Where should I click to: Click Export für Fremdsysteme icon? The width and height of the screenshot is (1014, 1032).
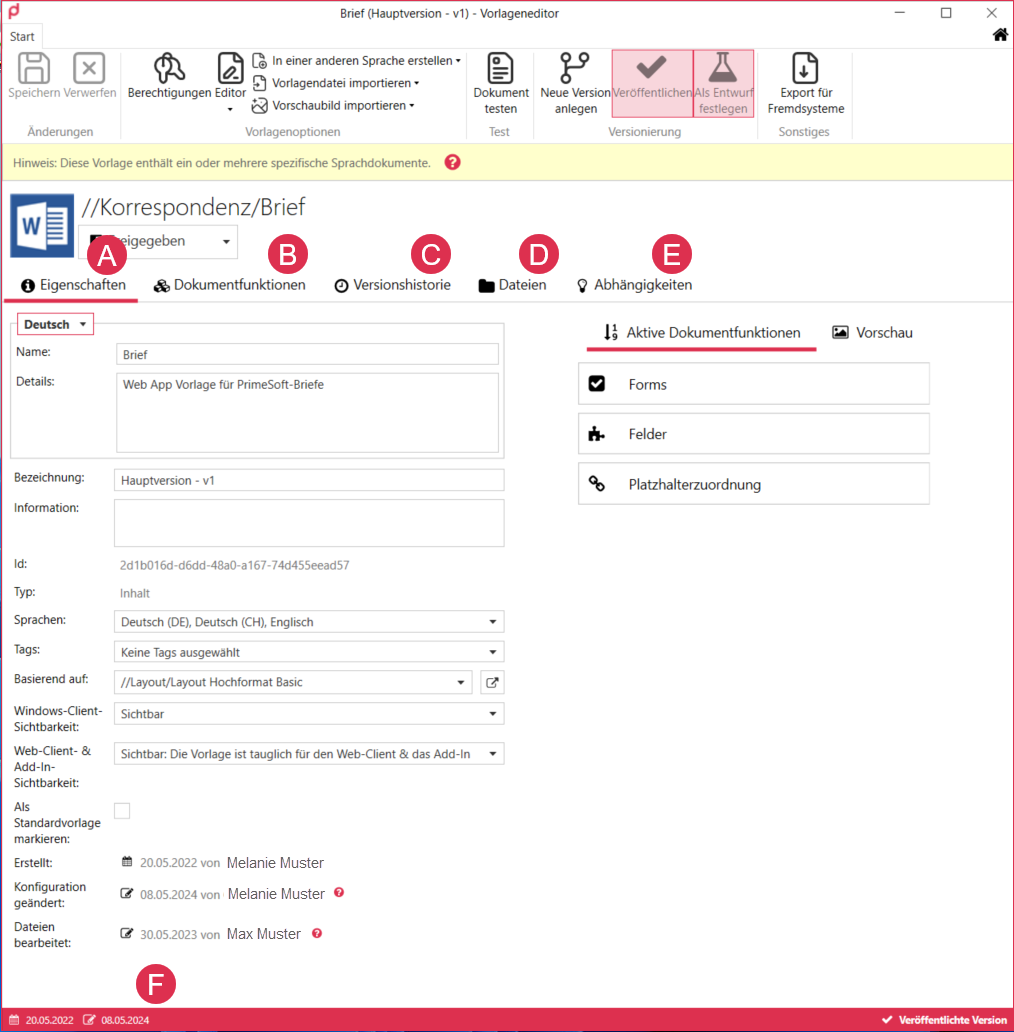[x=805, y=68]
